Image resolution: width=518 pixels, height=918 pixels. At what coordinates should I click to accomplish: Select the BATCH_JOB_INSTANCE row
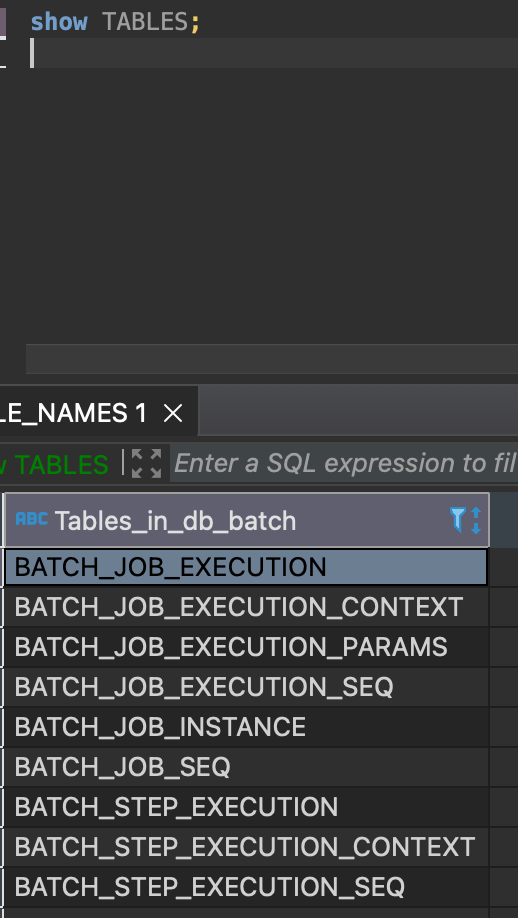click(x=246, y=727)
